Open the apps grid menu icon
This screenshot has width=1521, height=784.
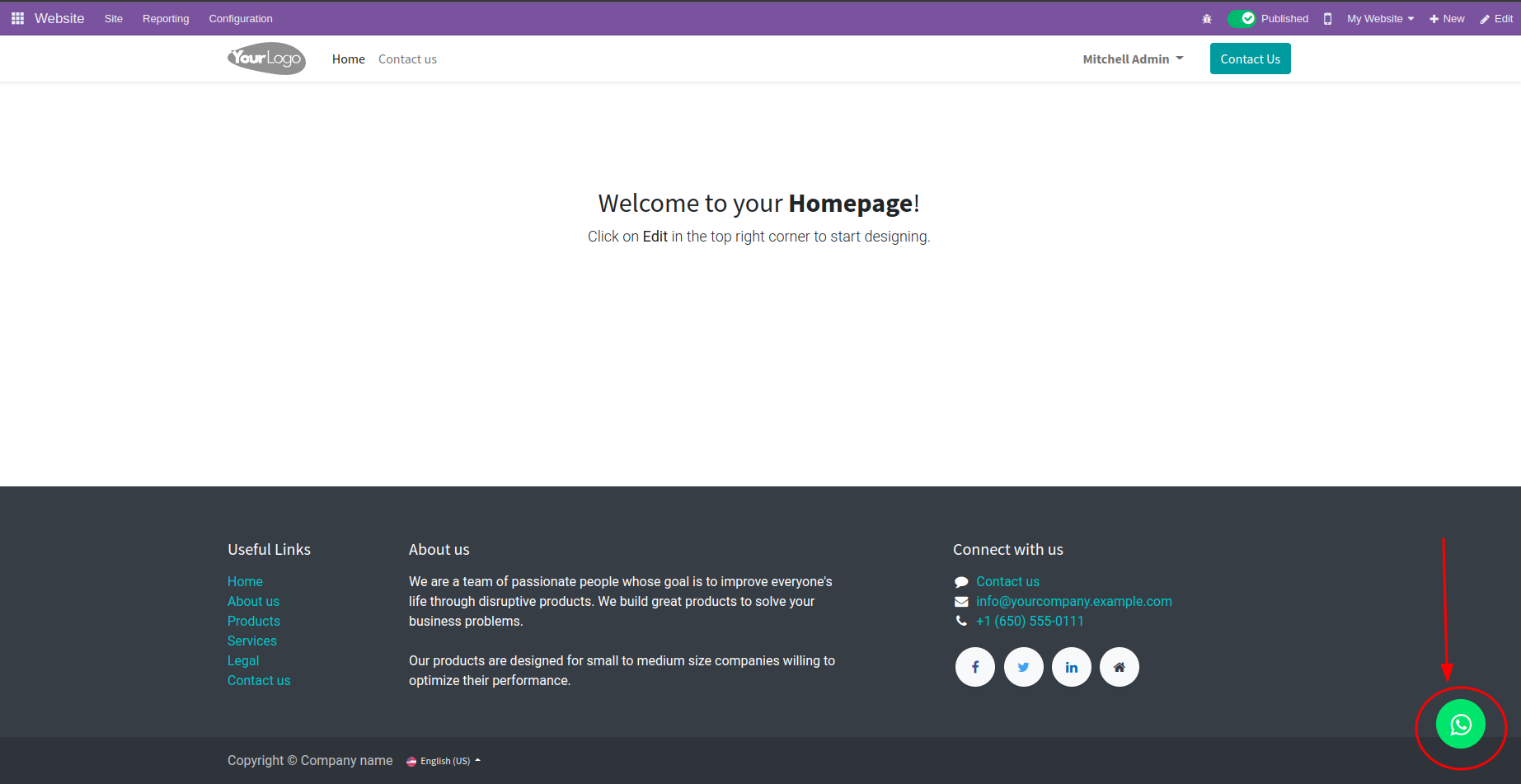coord(17,18)
